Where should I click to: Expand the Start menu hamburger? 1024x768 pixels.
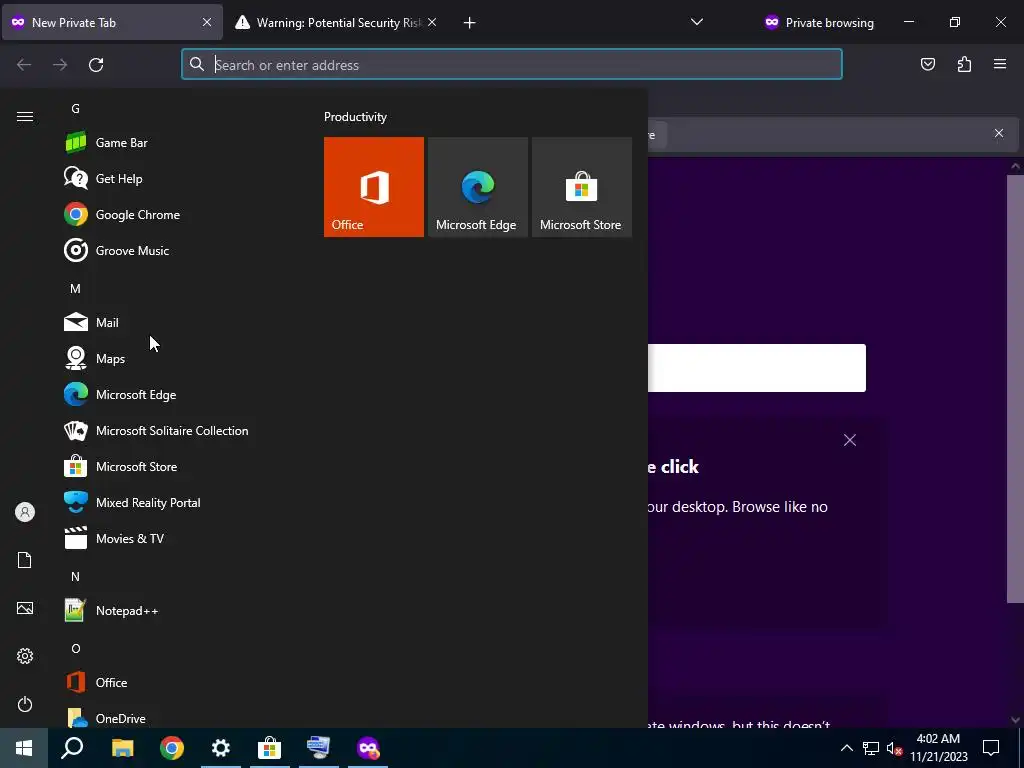pyautogui.click(x=25, y=116)
